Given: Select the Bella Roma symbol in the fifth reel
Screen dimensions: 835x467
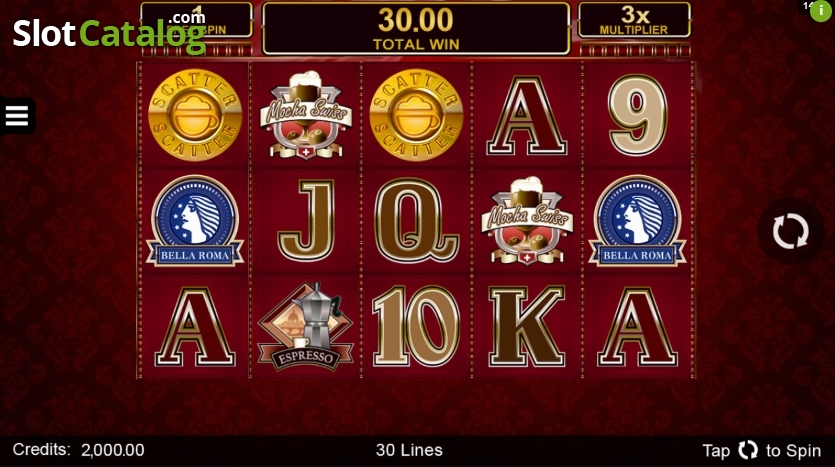Looking at the screenshot, I should [637, 221].
